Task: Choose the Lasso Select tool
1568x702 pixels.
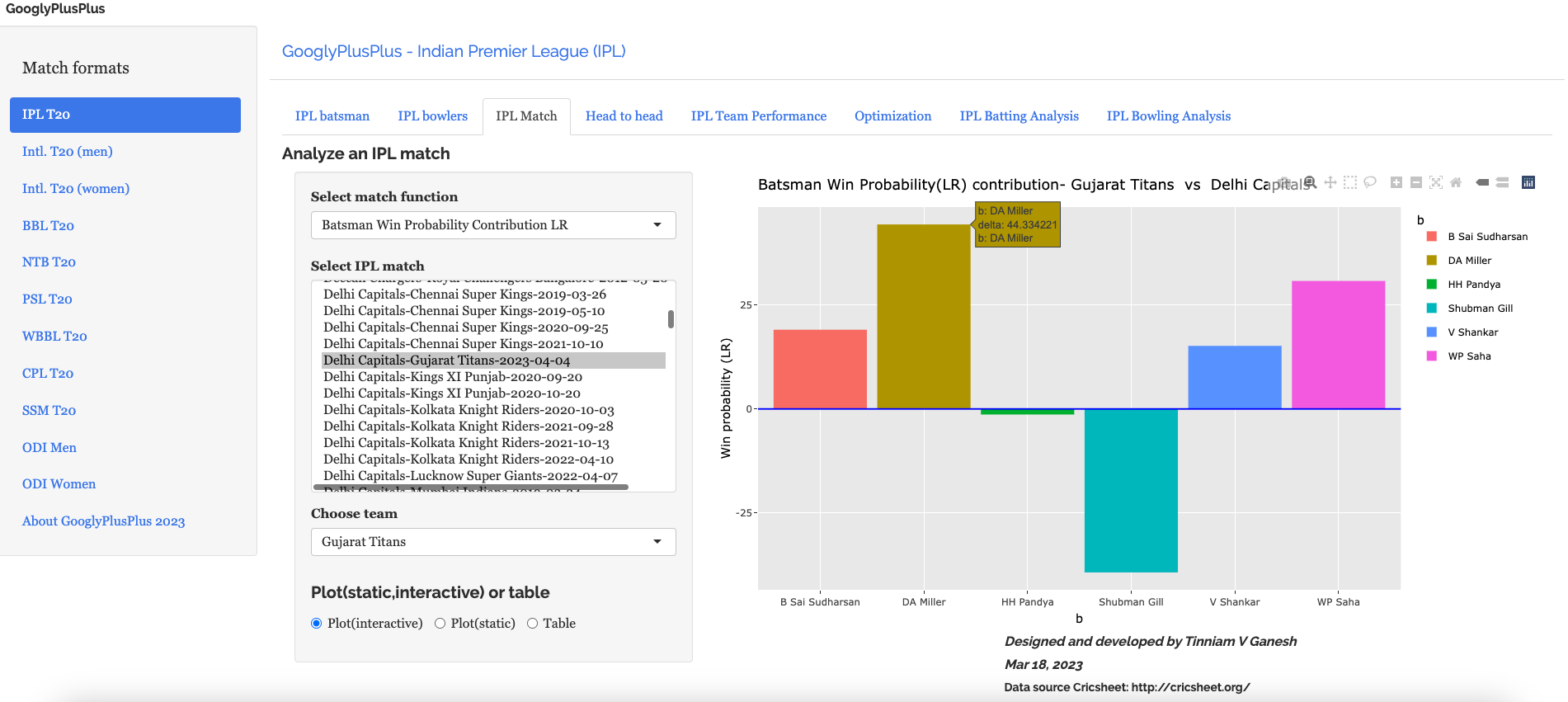Action: [x=1369, y=182]
